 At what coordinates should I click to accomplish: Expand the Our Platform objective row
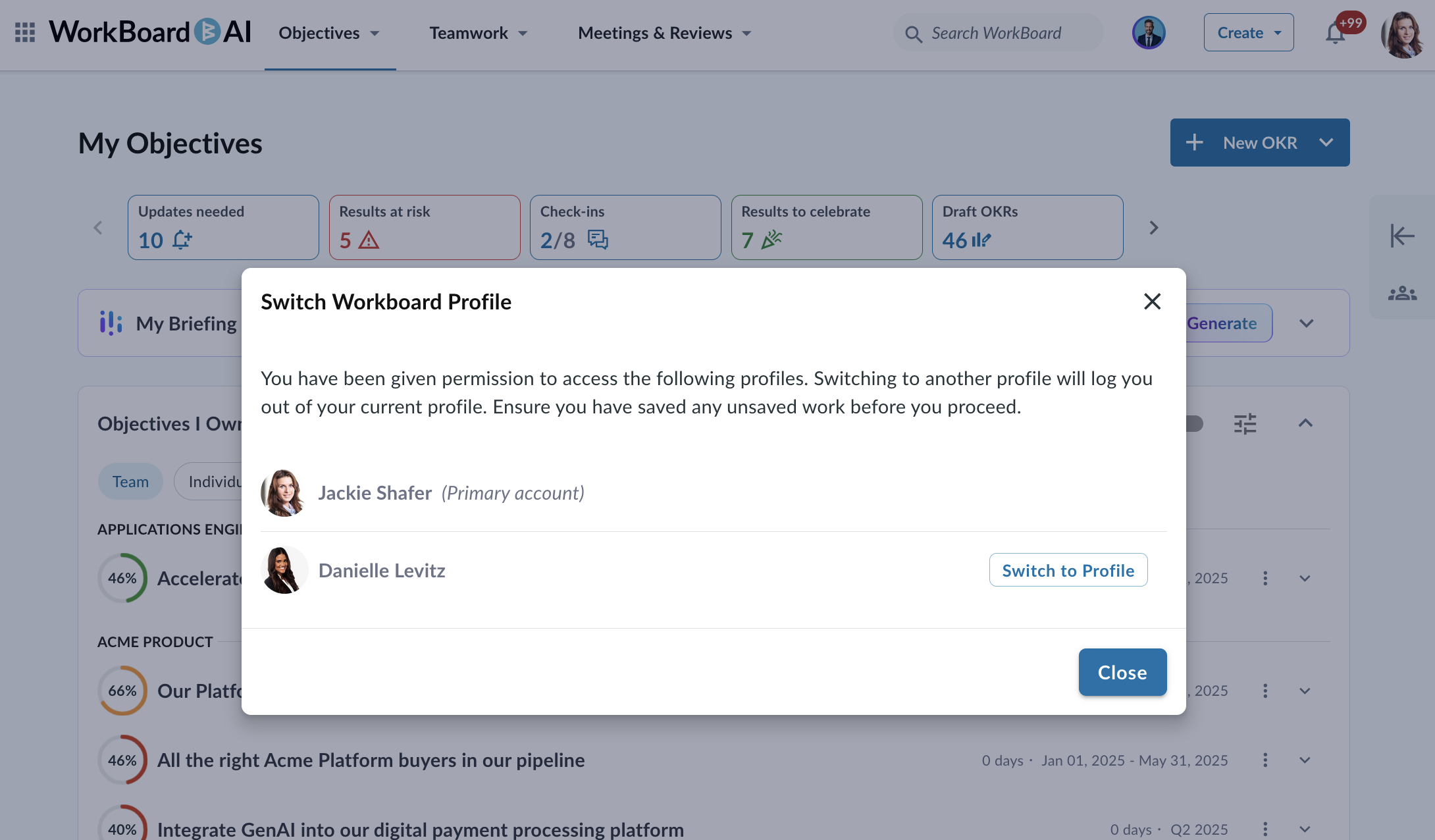[1305, 691]
